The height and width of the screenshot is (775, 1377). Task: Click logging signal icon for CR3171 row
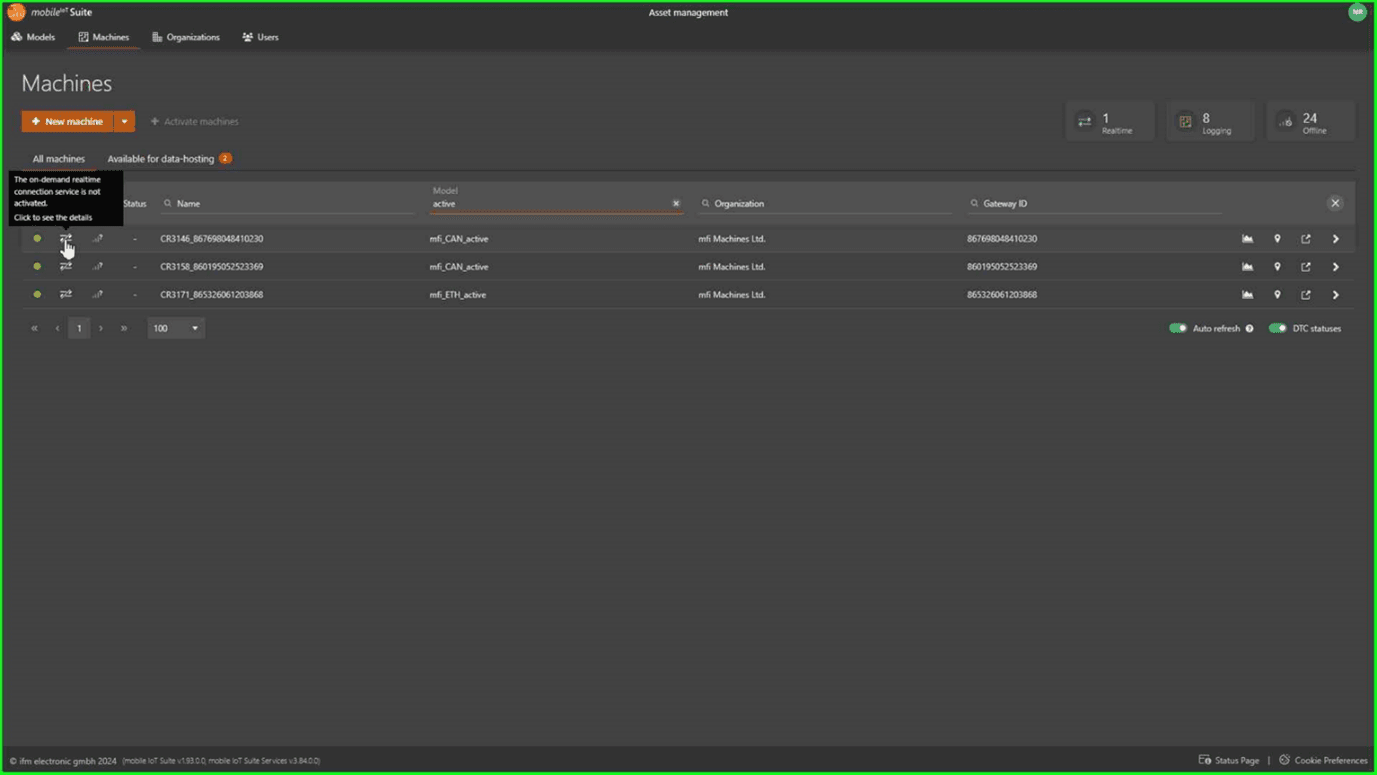(x=98, y=295)
